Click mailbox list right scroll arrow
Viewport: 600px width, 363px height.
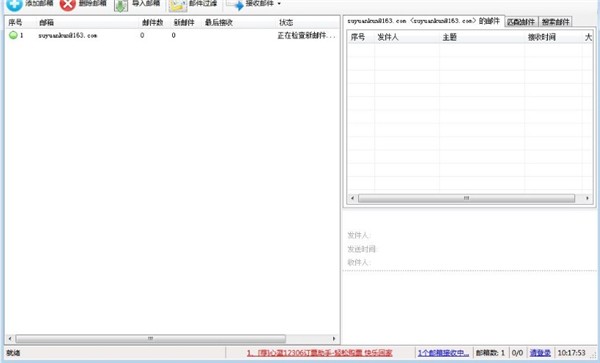334,339
